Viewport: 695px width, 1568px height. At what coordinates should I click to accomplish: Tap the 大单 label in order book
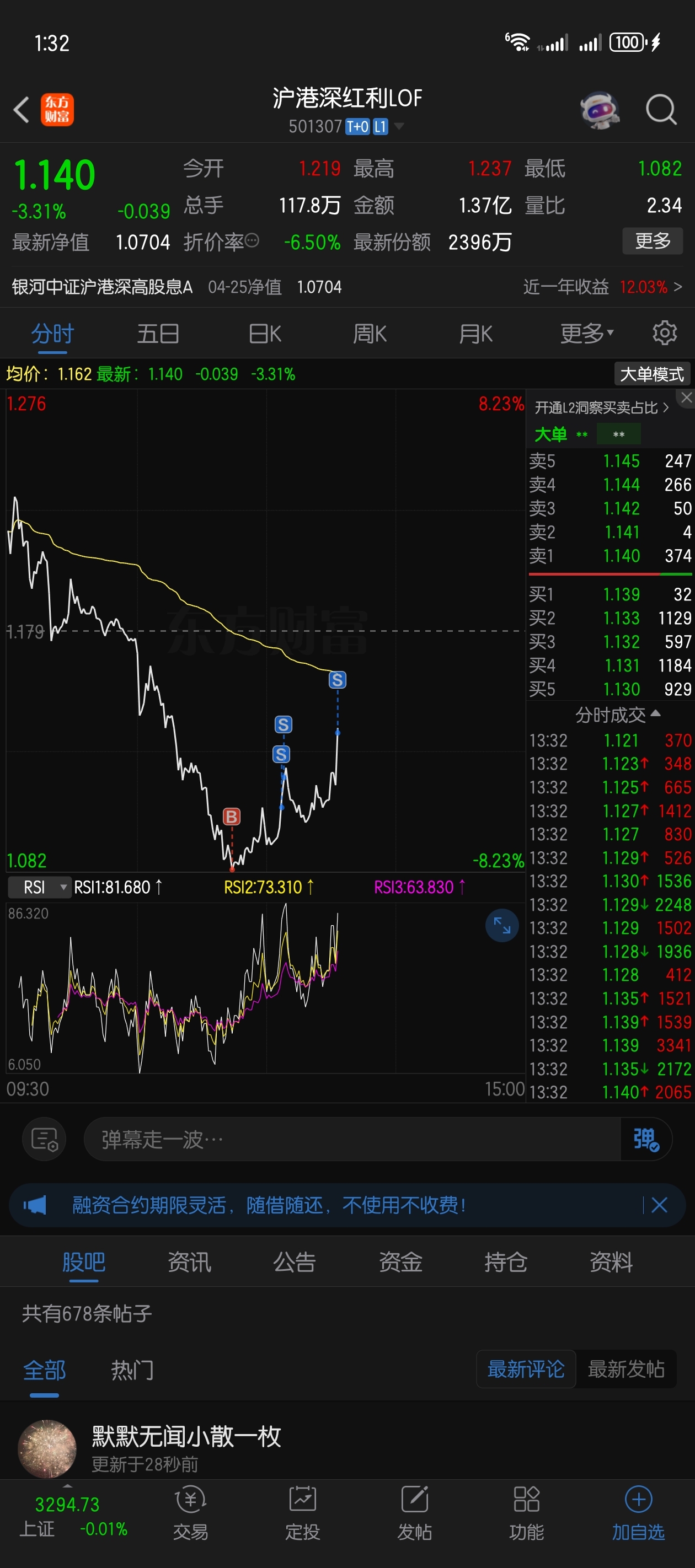tap(550, 434)
